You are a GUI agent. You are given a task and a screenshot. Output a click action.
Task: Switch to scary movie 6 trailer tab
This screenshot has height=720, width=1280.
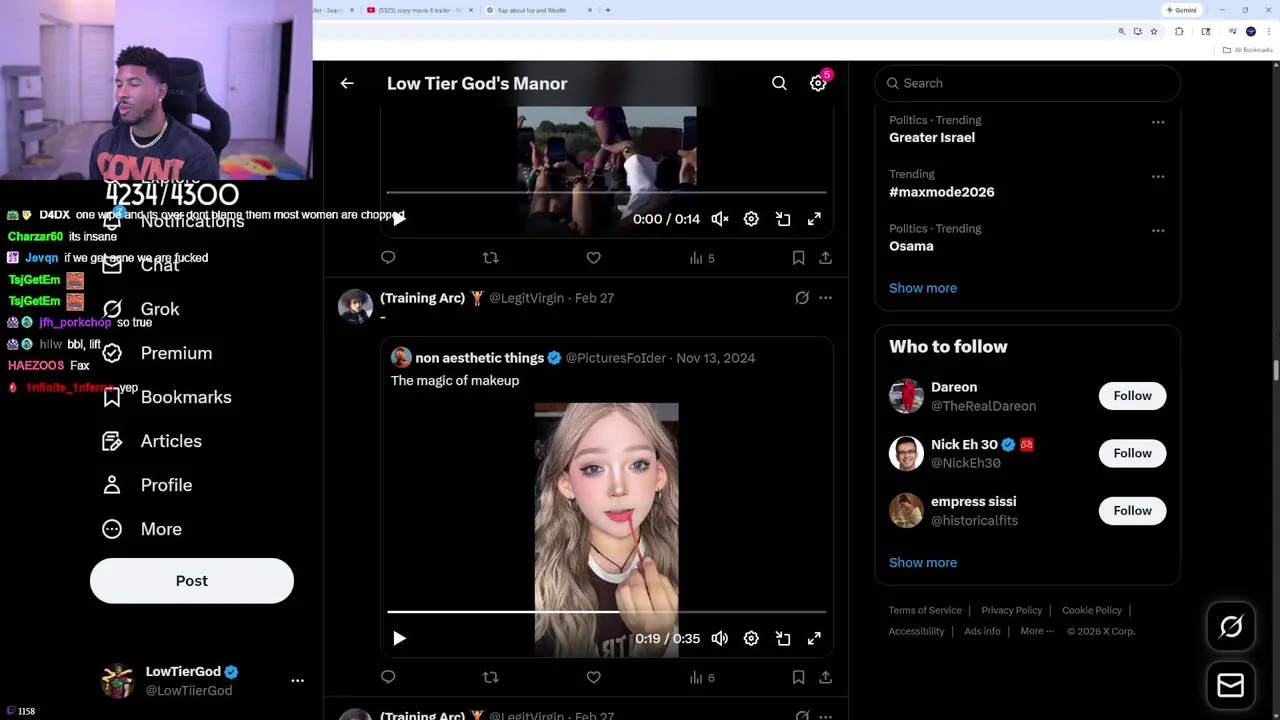point(421,10)
